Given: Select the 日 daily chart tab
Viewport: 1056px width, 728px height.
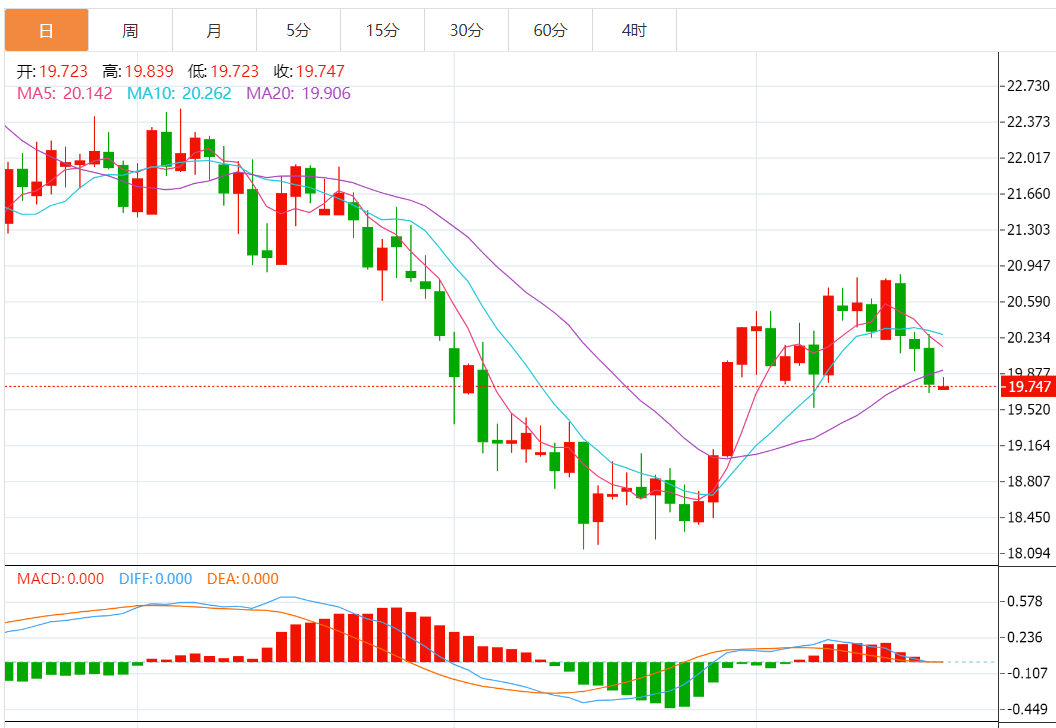Looking at the screenshot, I should click(x=46, y=30).
